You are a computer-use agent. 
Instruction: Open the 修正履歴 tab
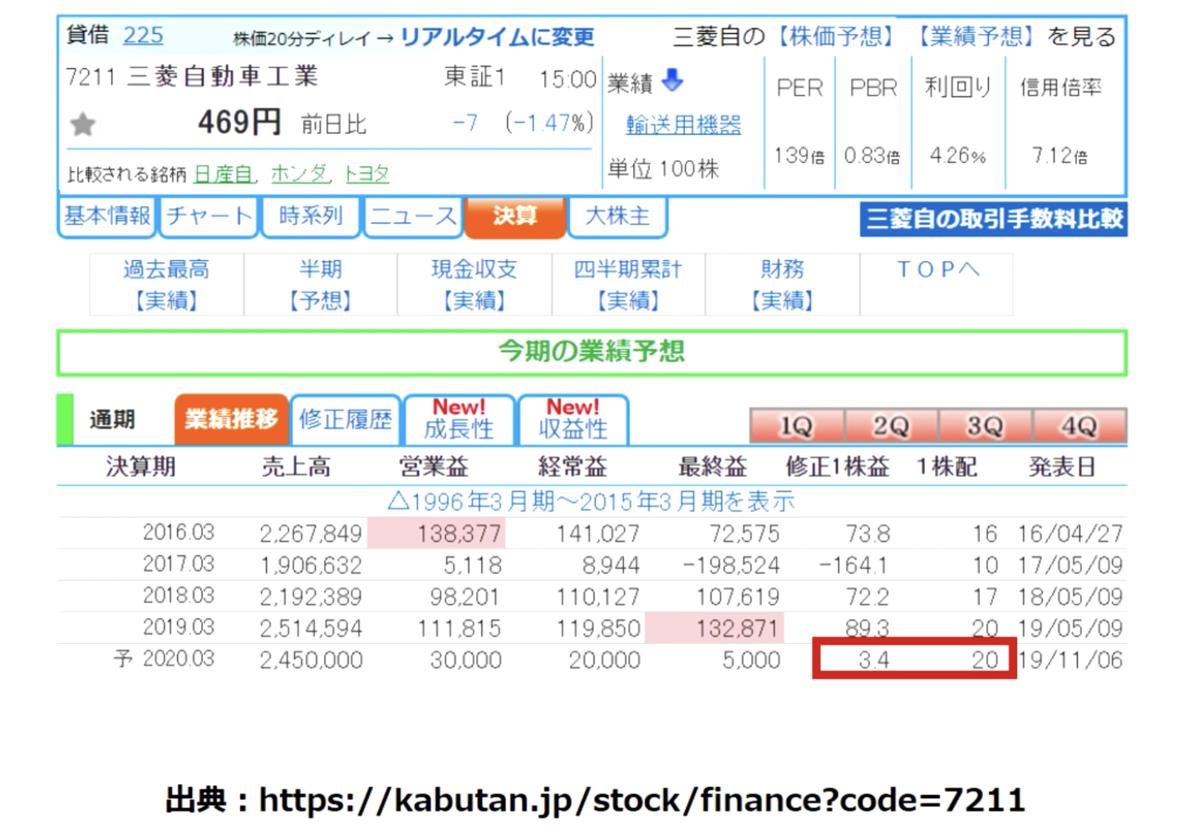pos(345,420)
